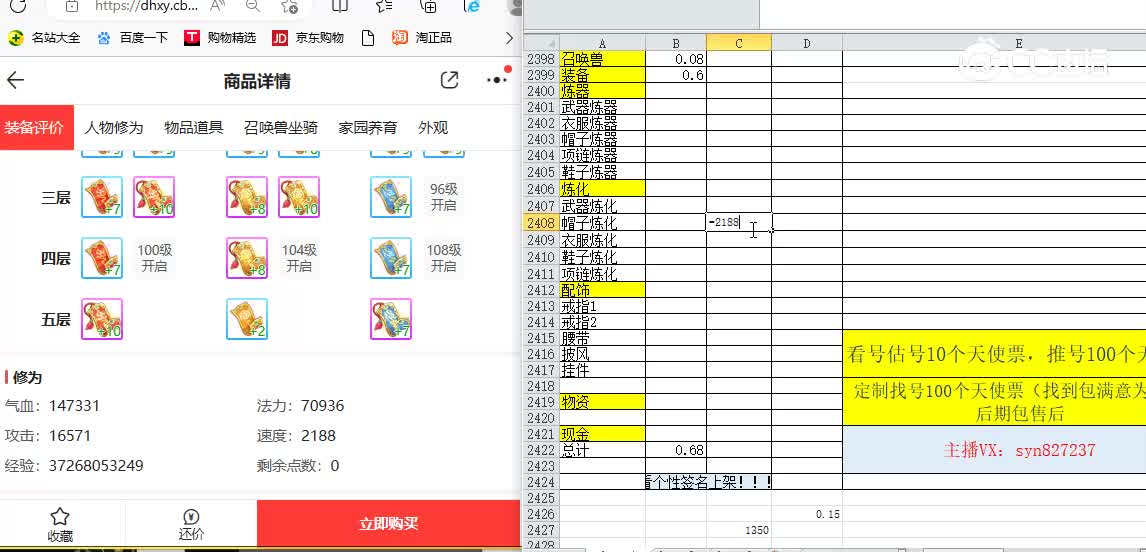The height and width of the screenshot is (552, 1146).
Task: Select the cell with value 1350
Action: [739, 530]
